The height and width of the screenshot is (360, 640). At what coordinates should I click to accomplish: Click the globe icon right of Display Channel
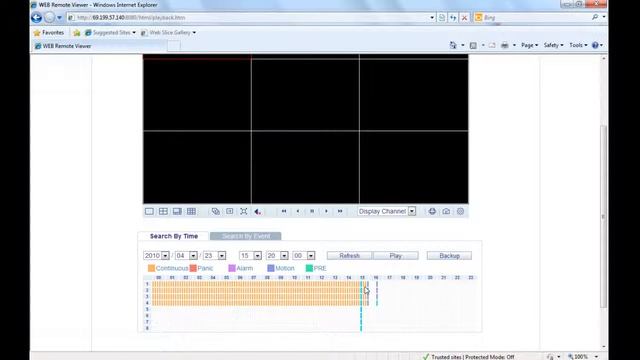click(x=432, y=211)
